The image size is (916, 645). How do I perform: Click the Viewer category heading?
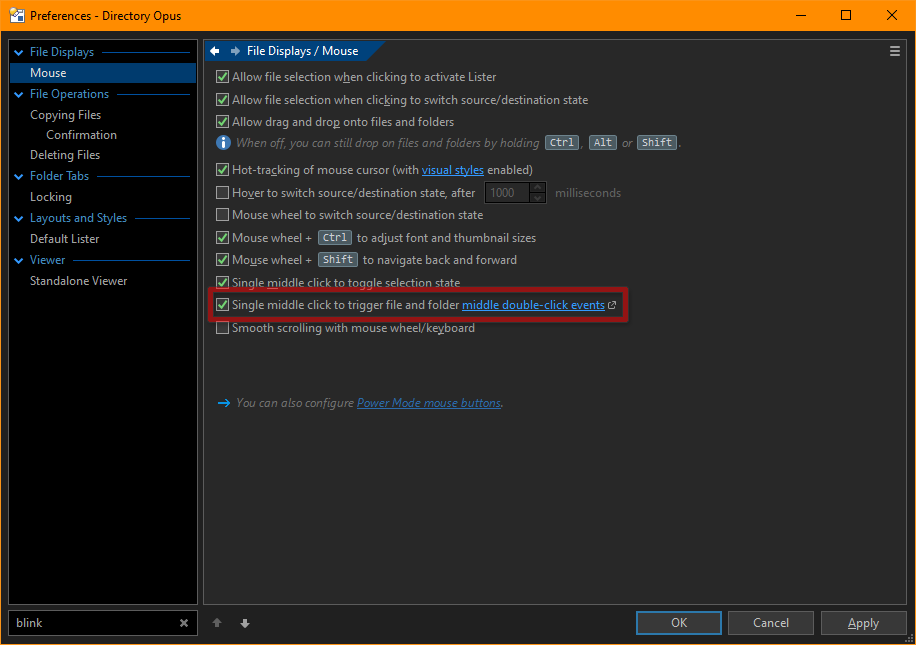click(x=47, y=260)
